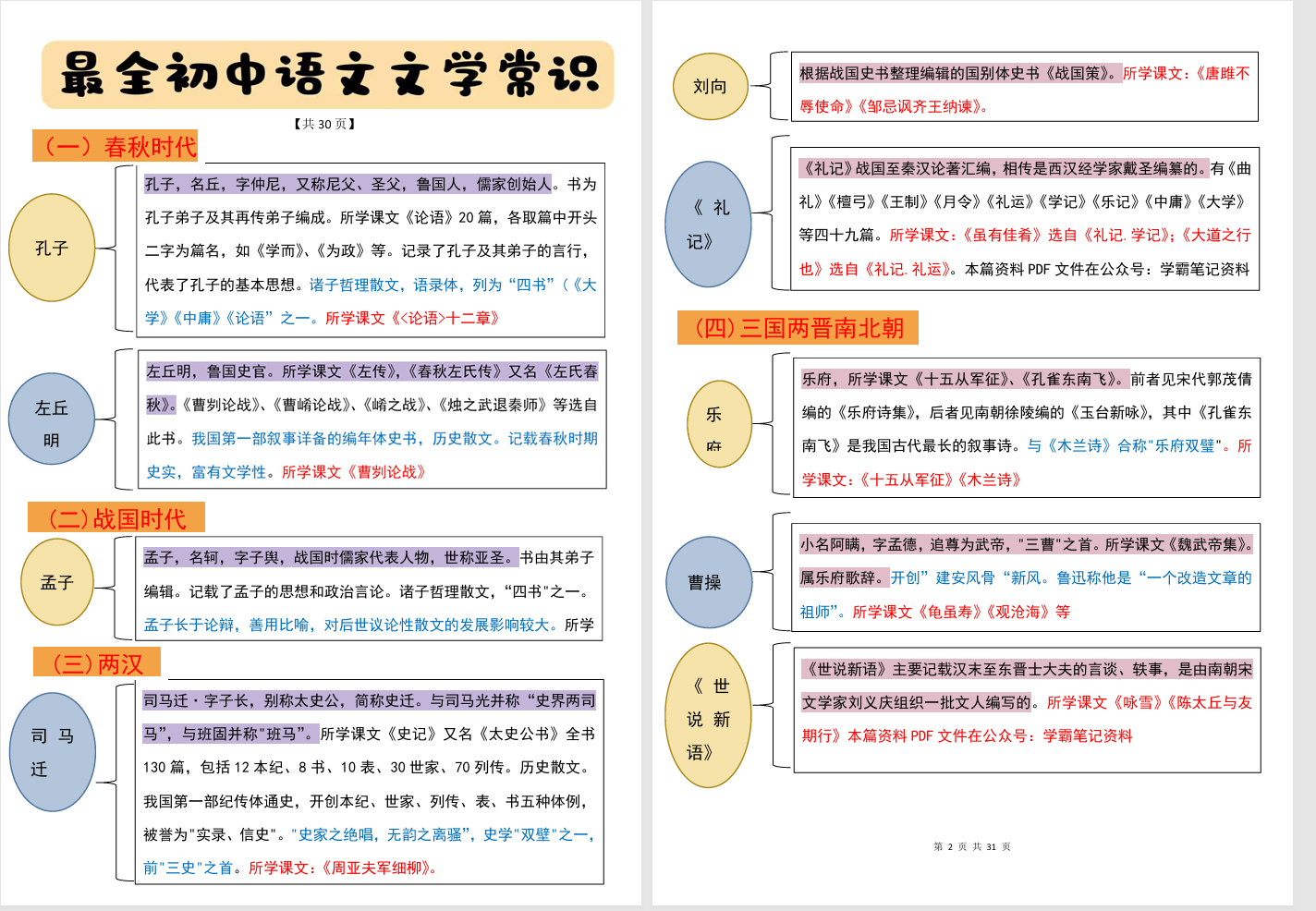Click red text 所学课文《龟虽寿》《观沧海》等
1316x911 pixels.
pos(961,612)
